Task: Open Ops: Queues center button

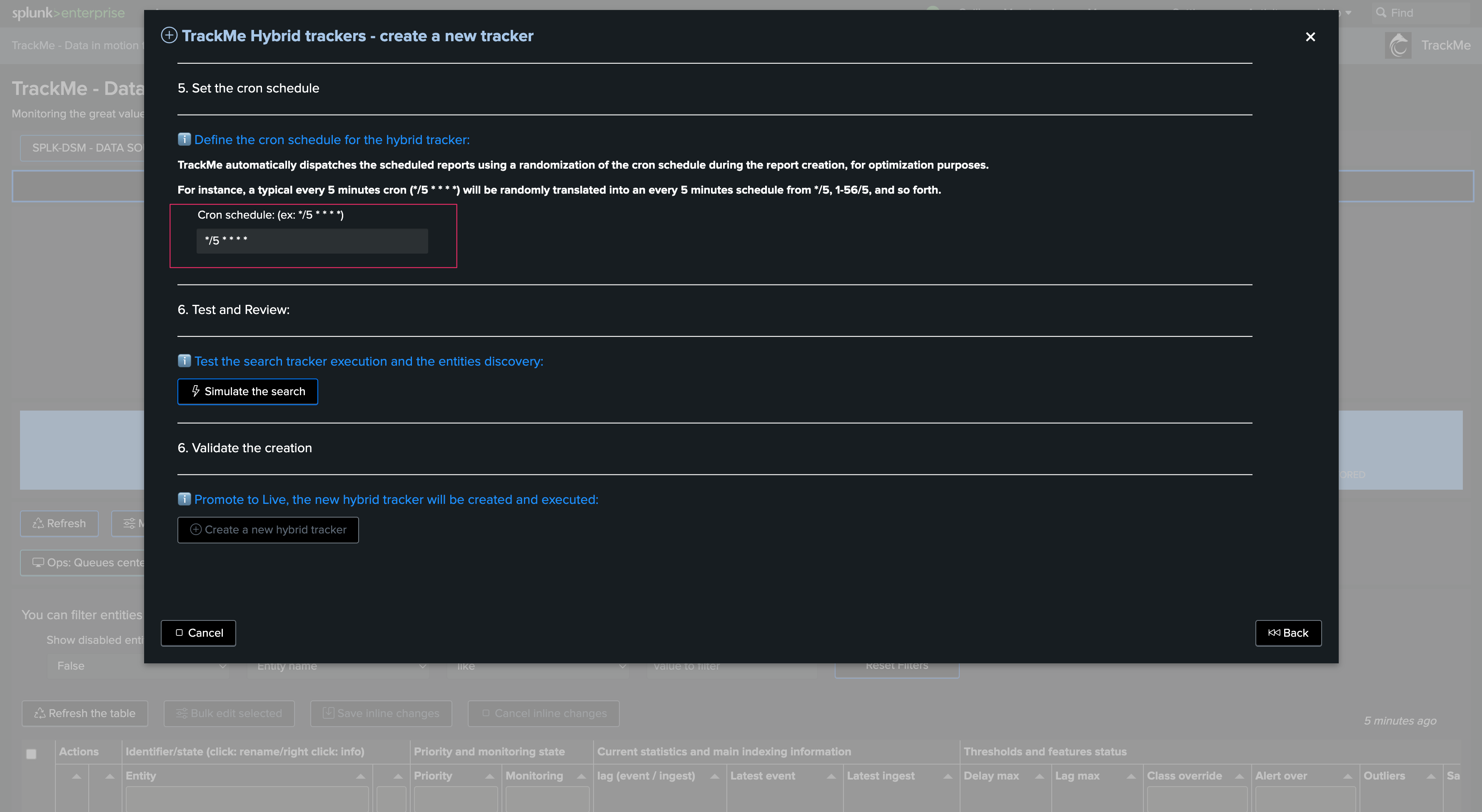Action: coord(82,563)
